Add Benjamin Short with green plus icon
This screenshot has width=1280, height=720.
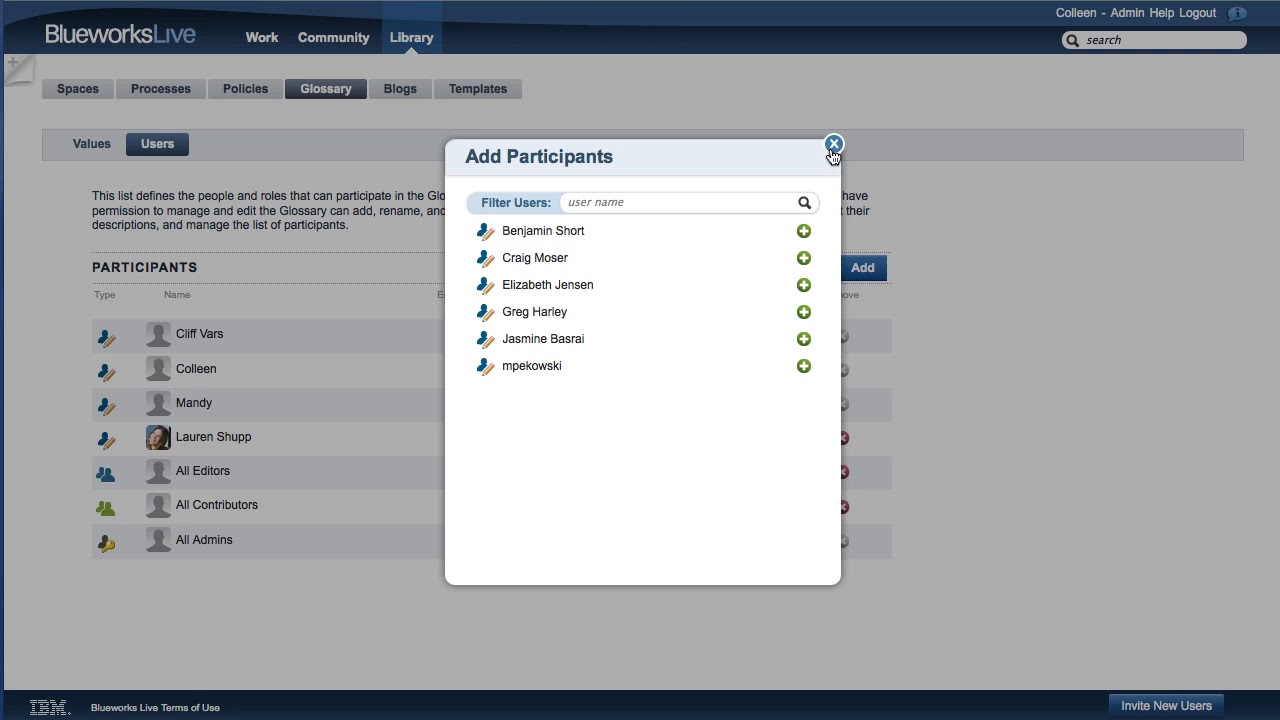[x=804, y=231]
